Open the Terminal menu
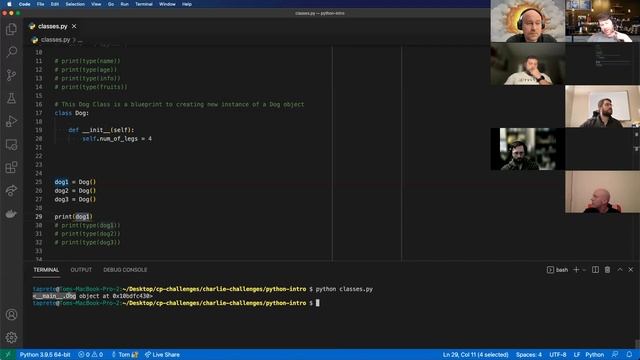640x360 pixels. (x=144, y=4)
